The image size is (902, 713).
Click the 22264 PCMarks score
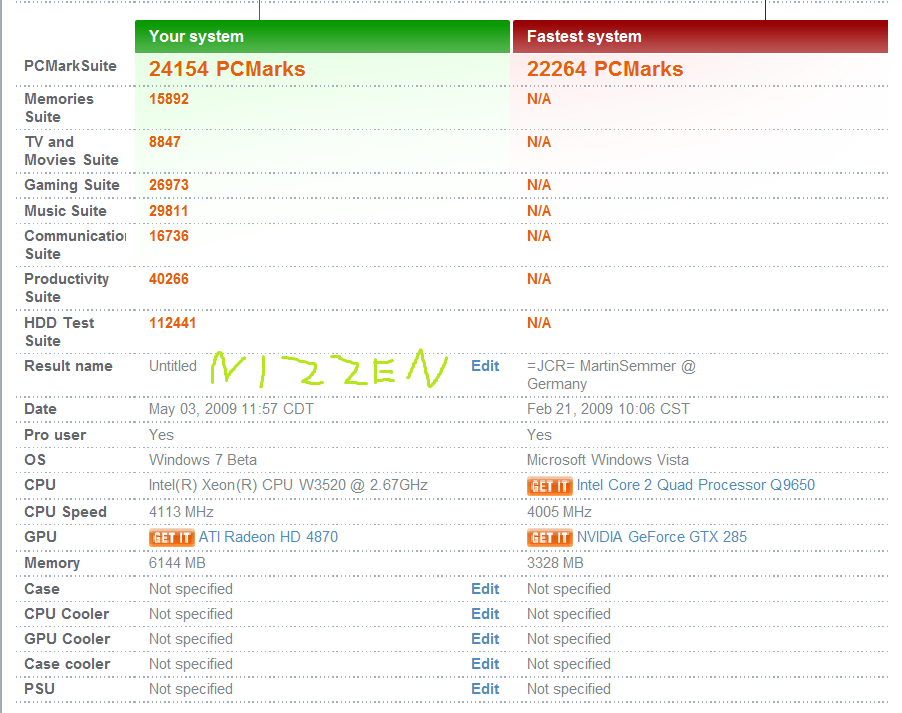(x=605, y=69)
